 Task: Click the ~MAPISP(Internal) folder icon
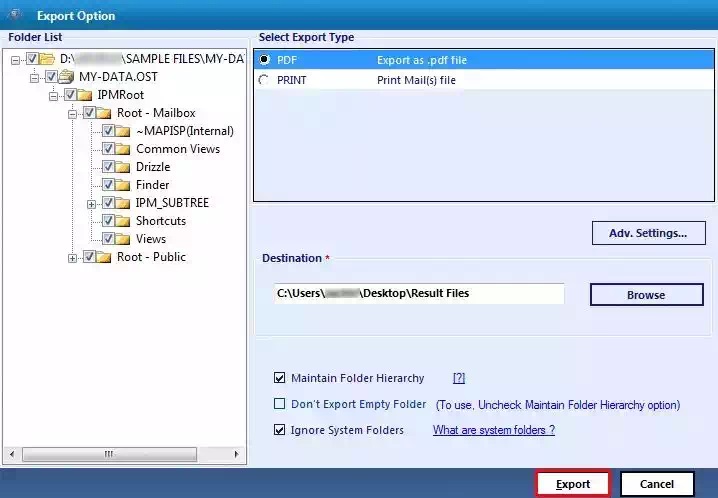tap(123, 131)
